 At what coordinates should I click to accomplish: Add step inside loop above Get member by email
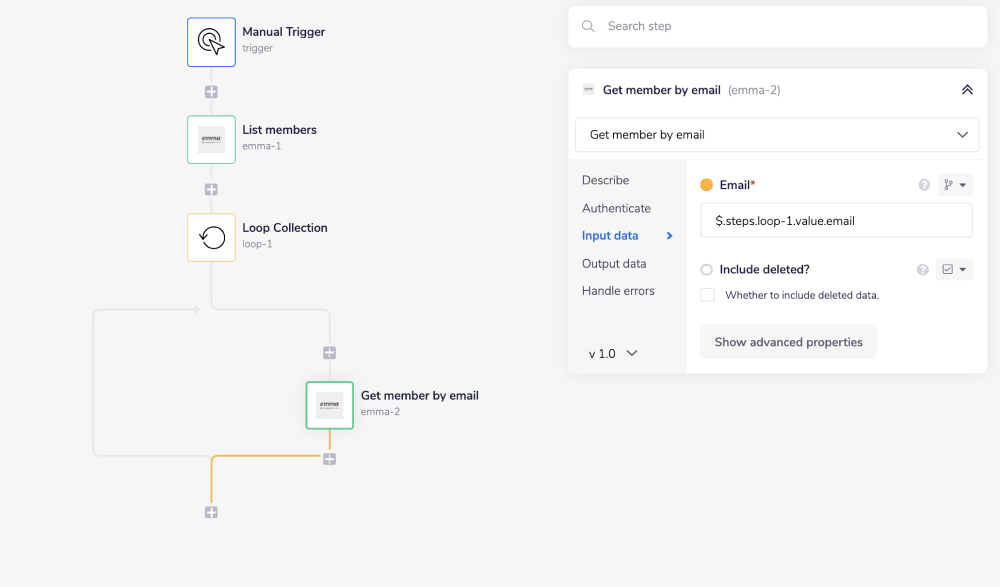pos(329,352)
